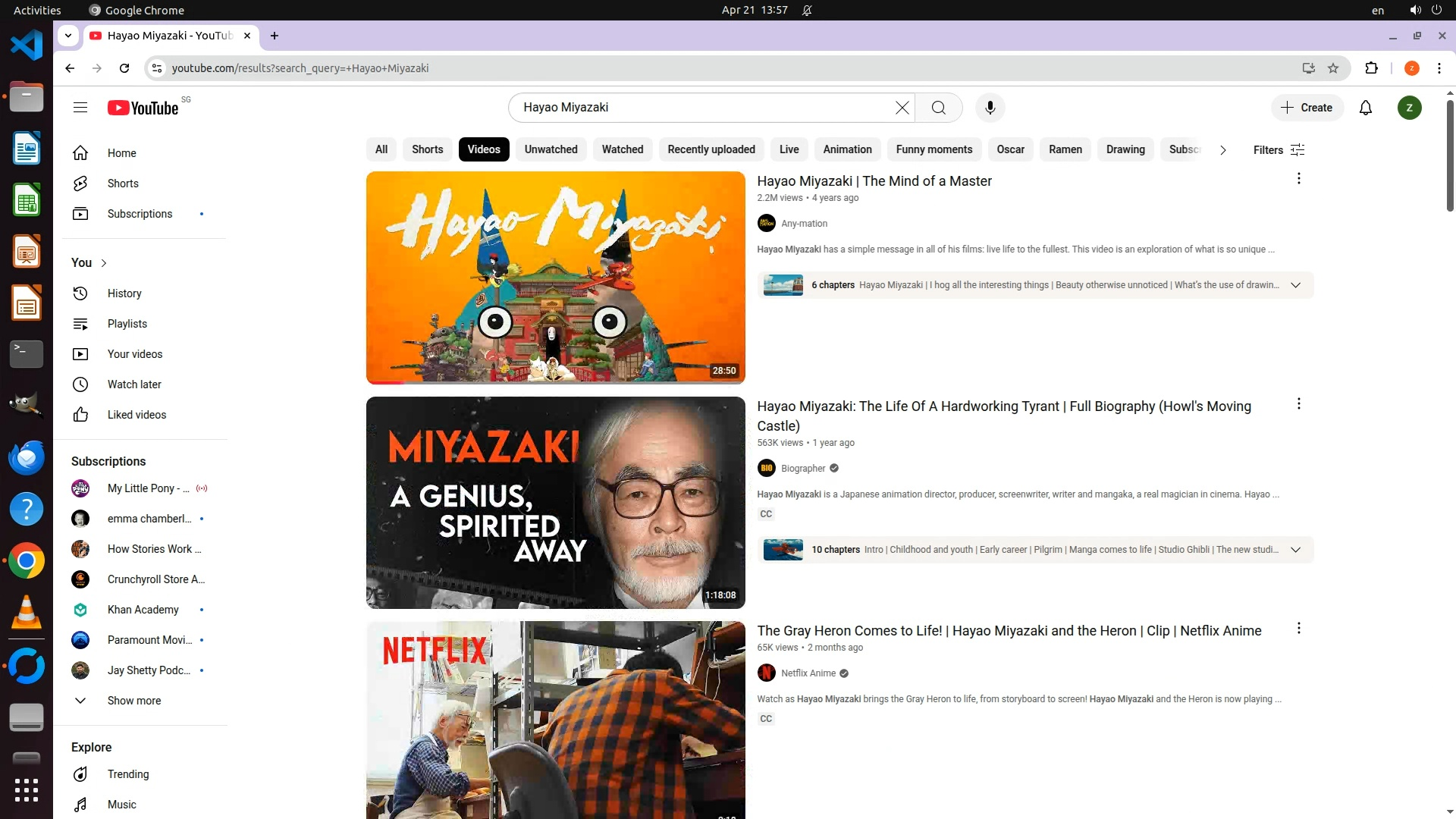
Task: Open the Filters button
Action: 1279,150
